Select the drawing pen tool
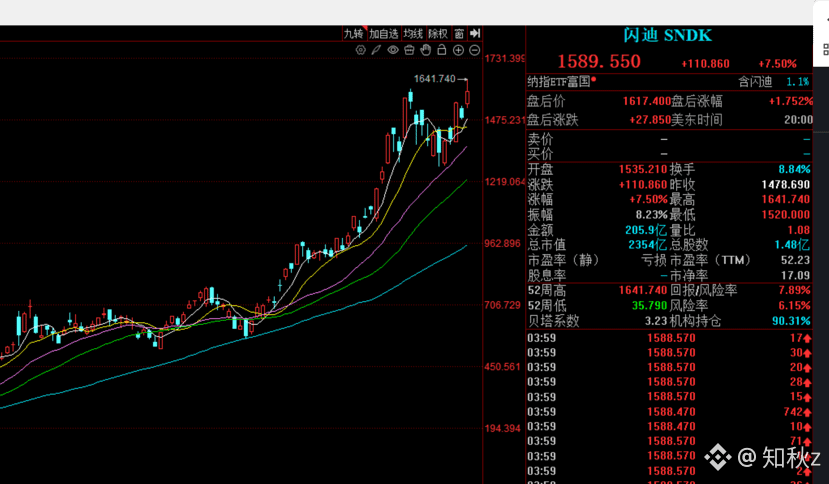This screenshot has height=484, width=829. pos(376,50)
